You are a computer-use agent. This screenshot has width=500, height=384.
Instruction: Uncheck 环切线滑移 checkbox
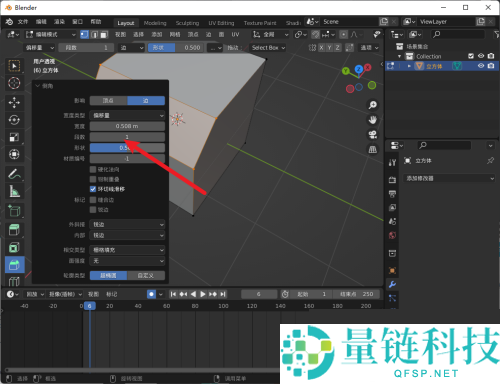click(x=93, y=189)
